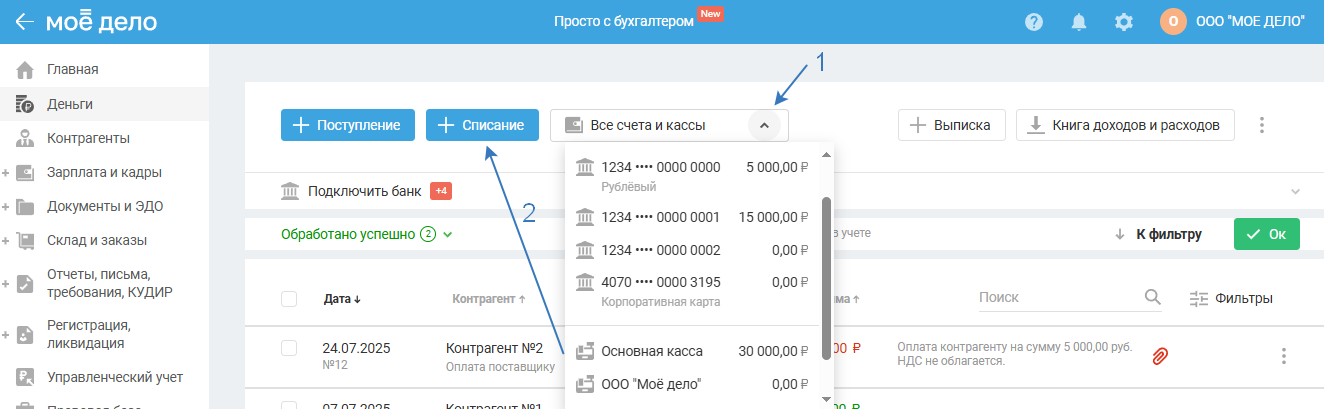This screenshot has height=409, width=1324.
Task: Expand the Обработано успешно chevron
Action: tap(448, 235)
